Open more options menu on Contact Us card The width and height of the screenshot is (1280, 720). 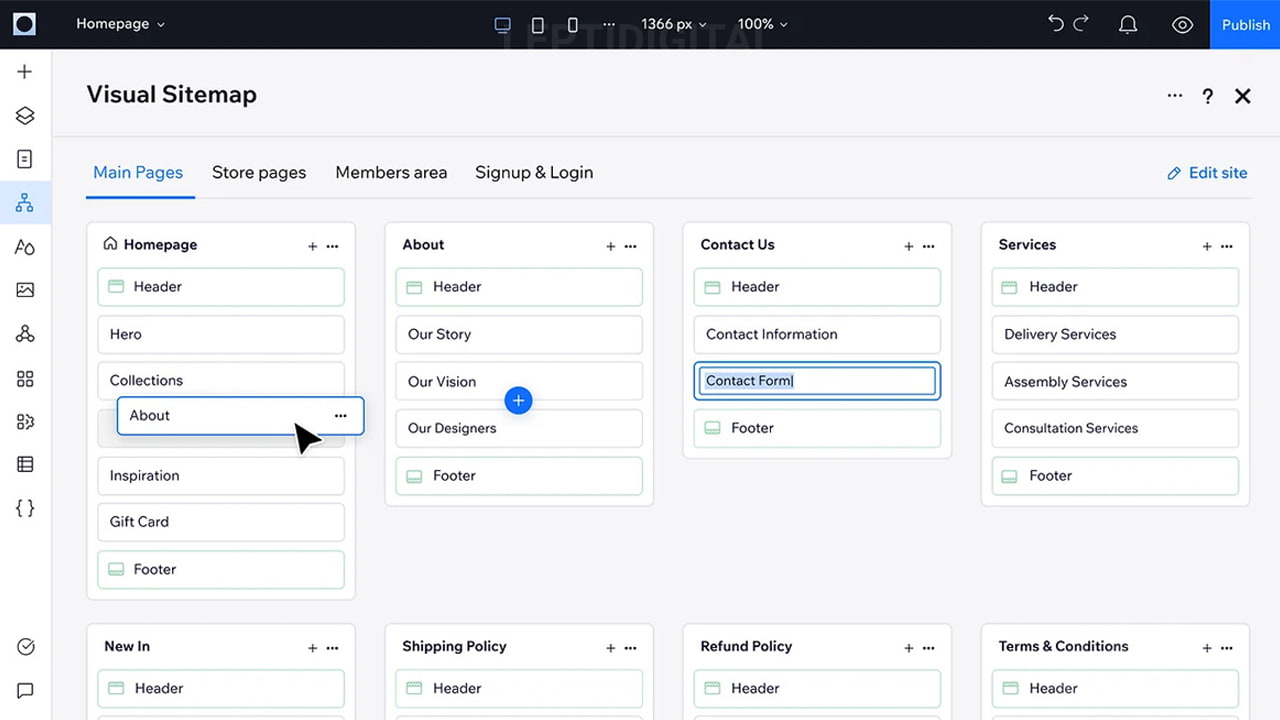point(928,246)
